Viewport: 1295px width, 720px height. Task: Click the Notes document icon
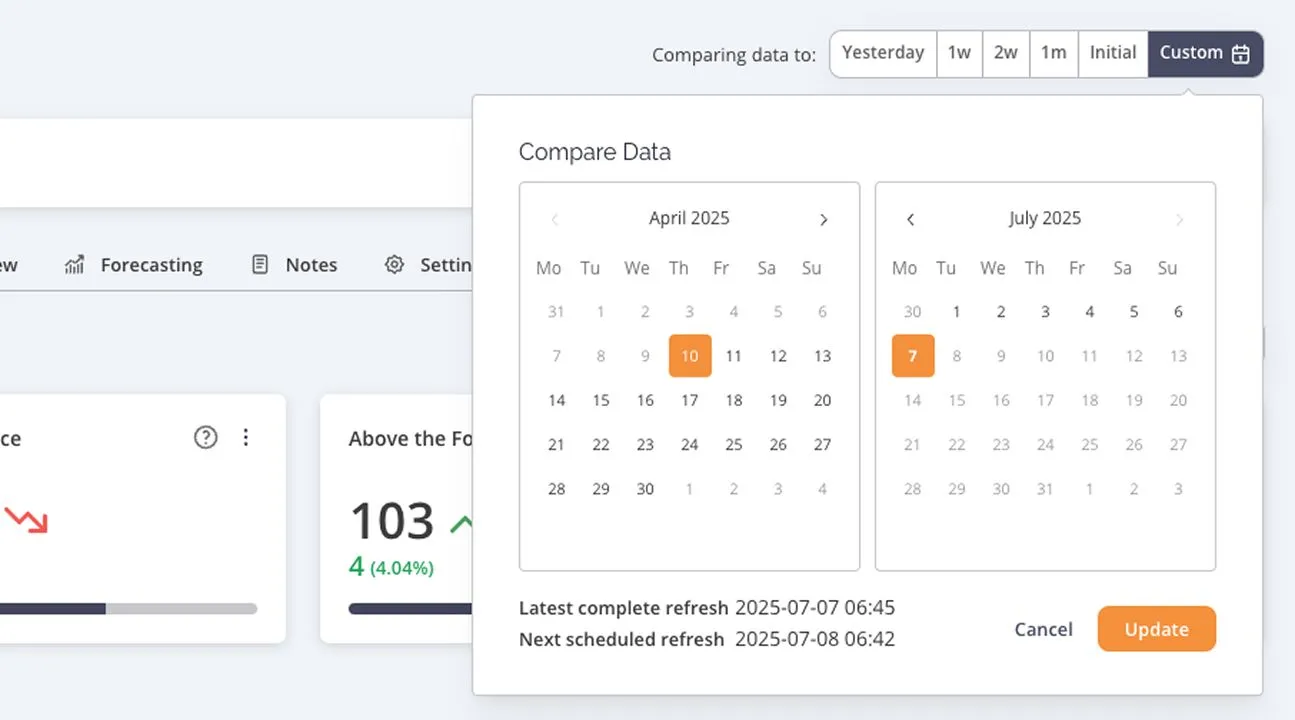coord(258,264)
